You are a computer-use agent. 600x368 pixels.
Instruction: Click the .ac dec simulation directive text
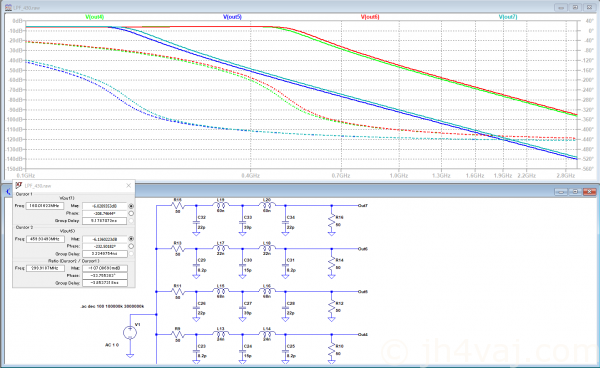point(112,306)
